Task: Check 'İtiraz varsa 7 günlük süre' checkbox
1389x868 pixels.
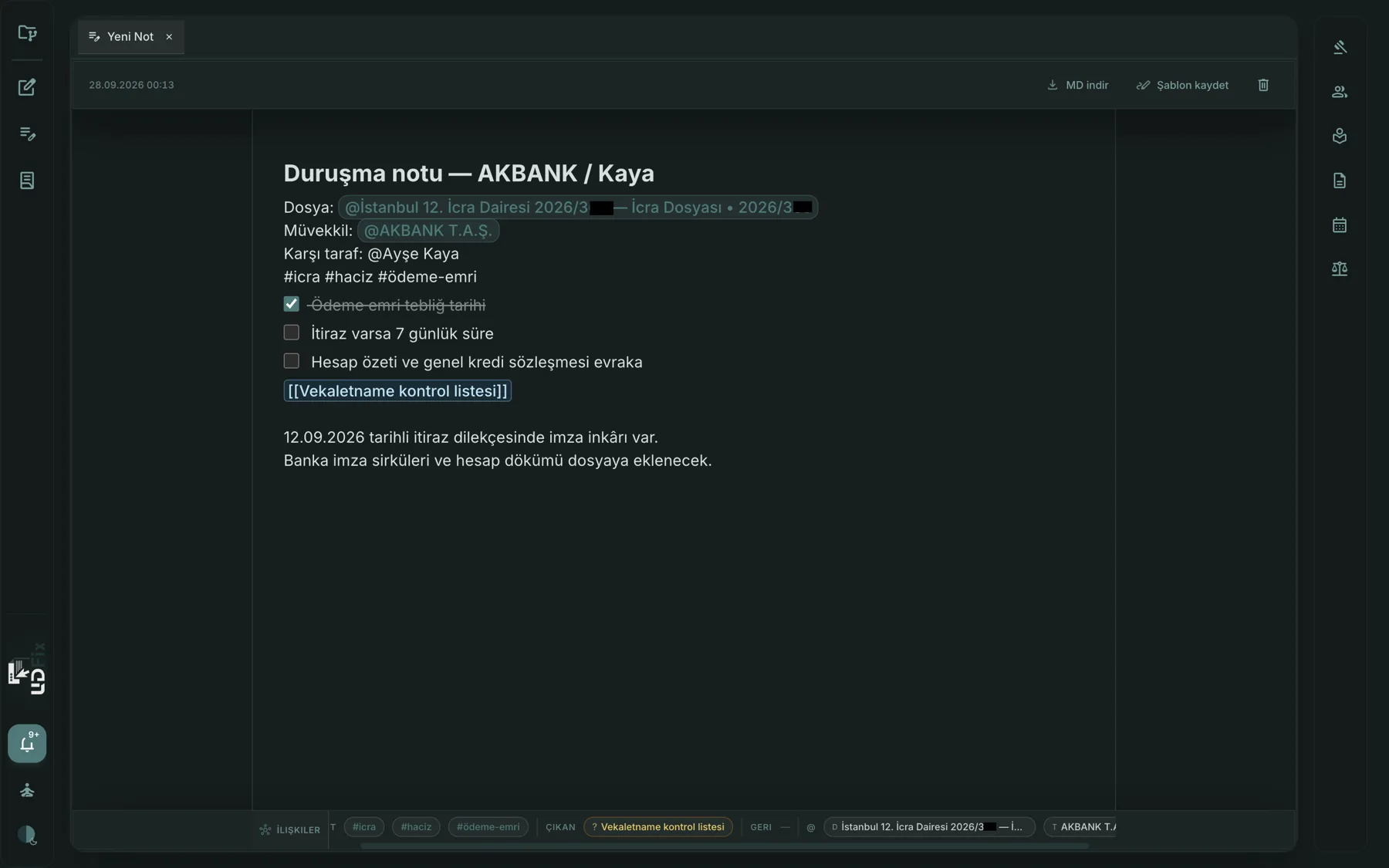Action: pyautogui.click(x=291, y=333)
